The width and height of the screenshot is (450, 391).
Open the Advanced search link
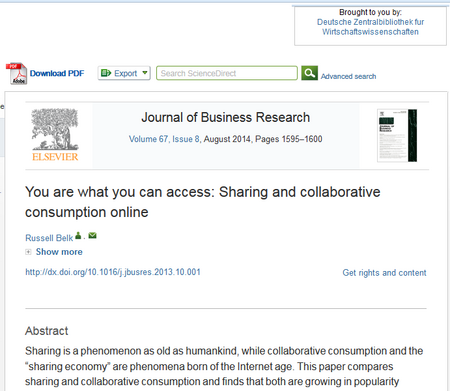click(348, 76)
